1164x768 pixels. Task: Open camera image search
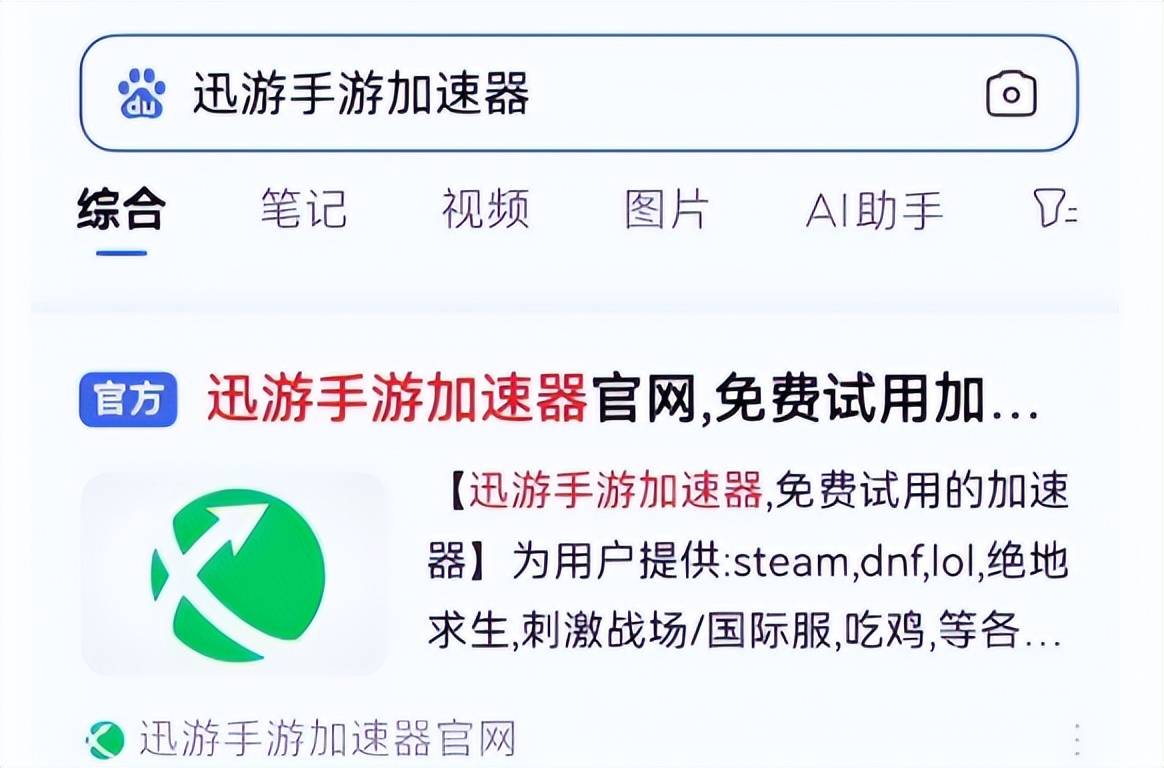pos(1011,93)
